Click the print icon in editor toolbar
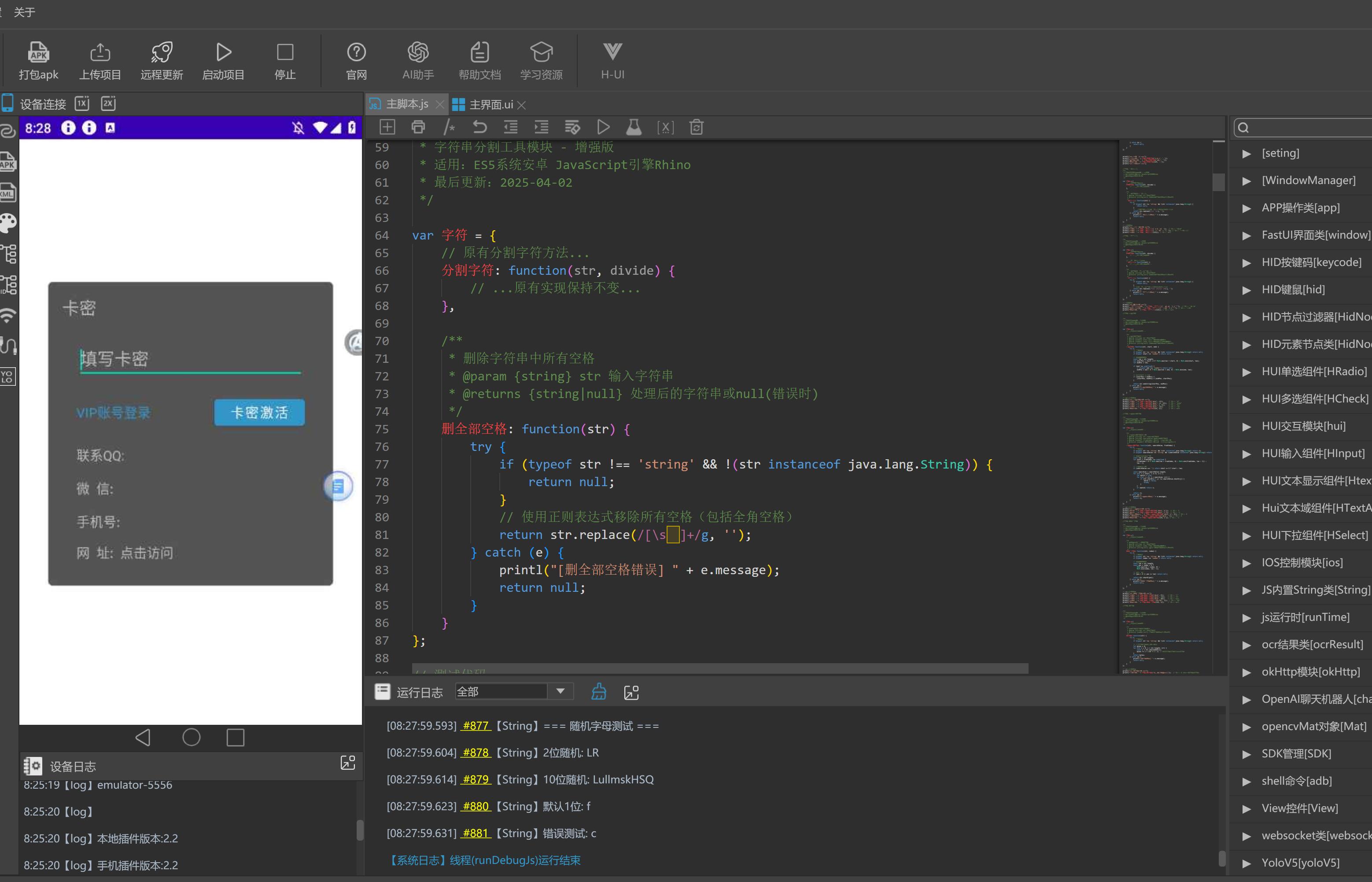 coord(418,127)
